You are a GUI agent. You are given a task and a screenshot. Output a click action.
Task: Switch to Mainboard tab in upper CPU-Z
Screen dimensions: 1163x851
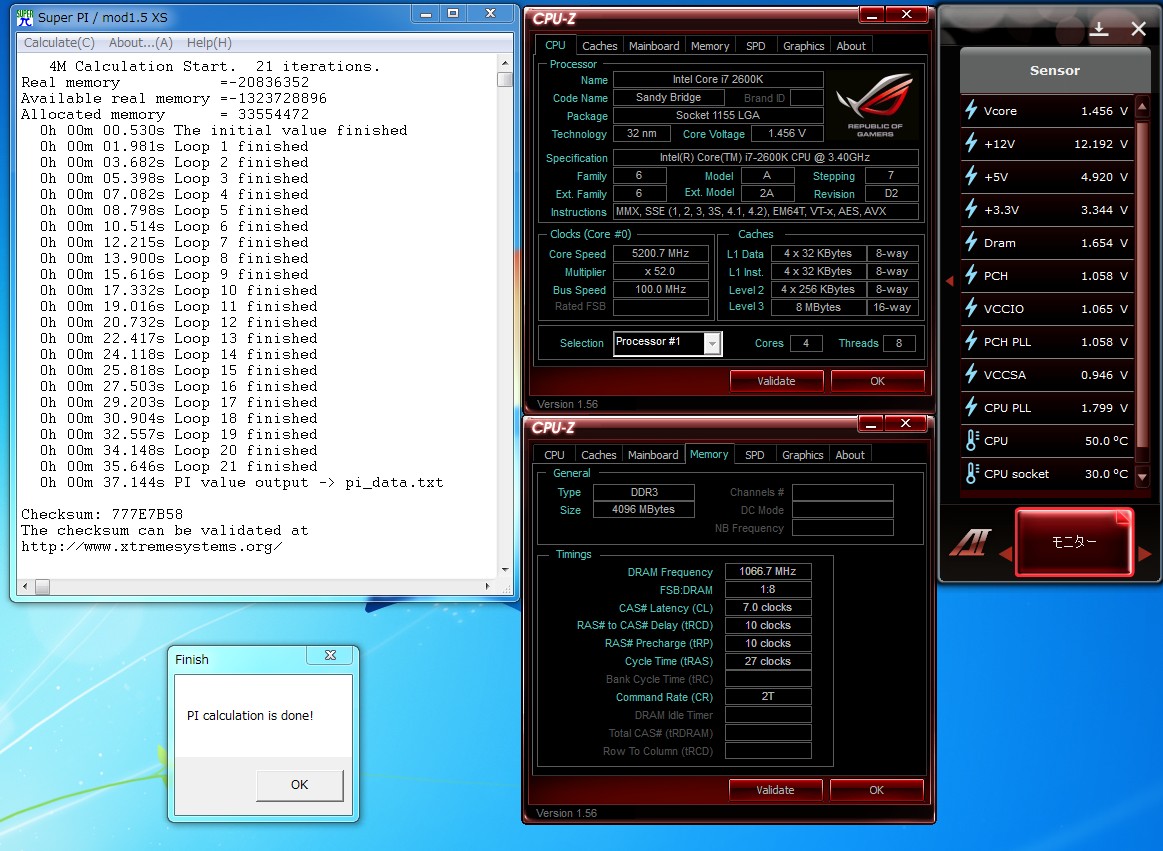click(x=654, y=46)
